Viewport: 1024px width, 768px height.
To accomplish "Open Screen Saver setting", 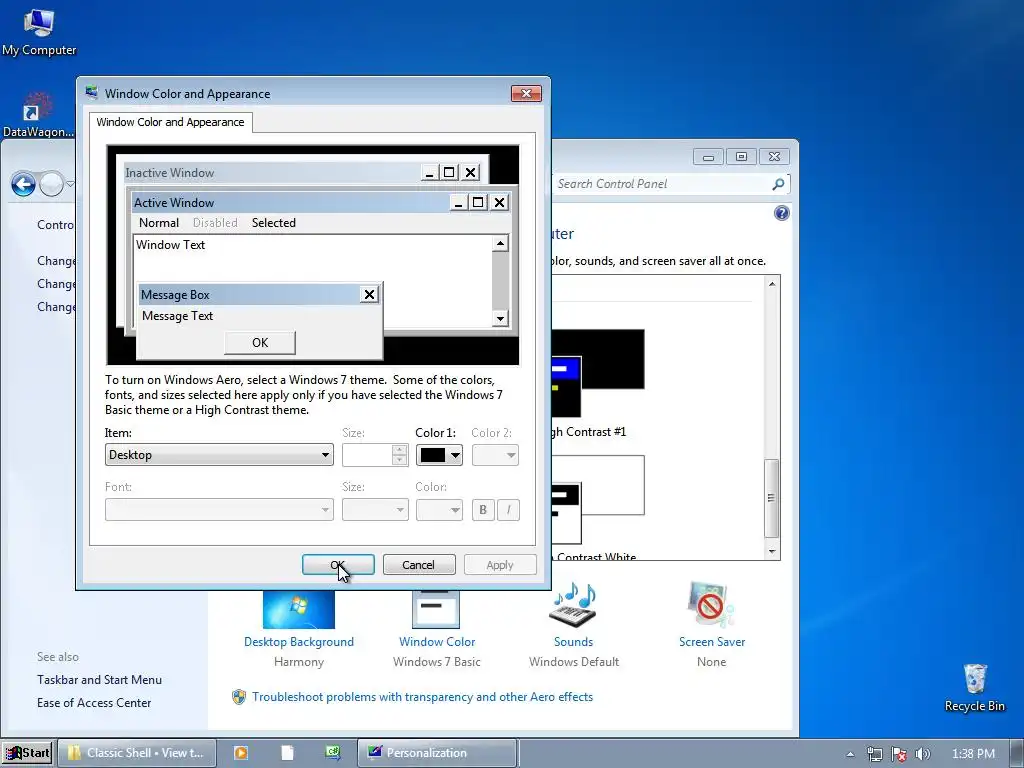I will click(712, 642).
